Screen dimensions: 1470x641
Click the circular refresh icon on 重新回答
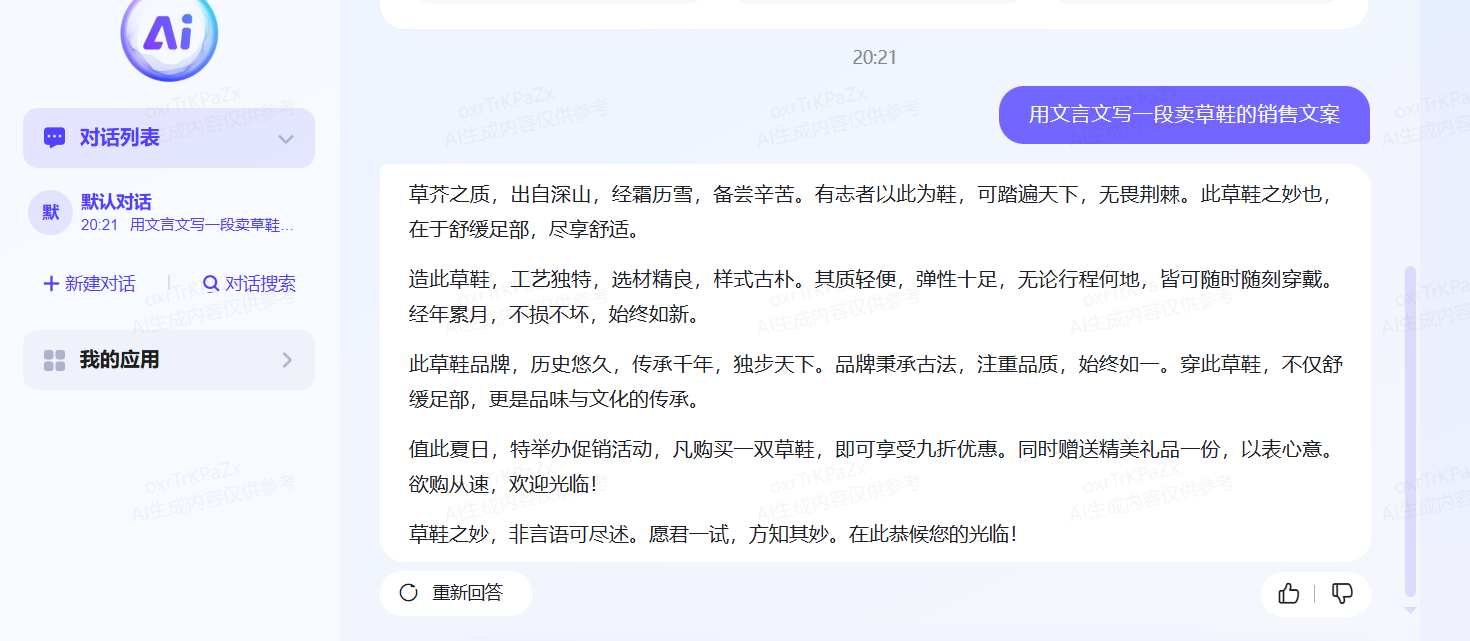[407, 592]
